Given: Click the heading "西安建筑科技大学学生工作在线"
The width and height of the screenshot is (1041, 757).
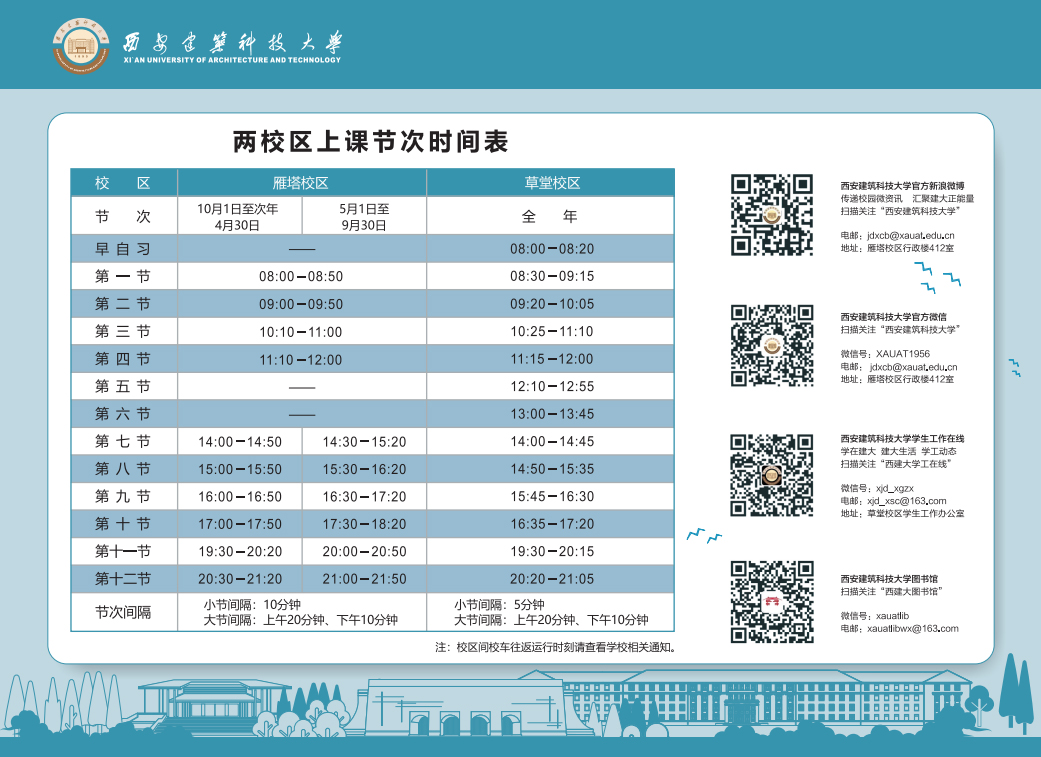Looking at the screenshot, I should (x=902, y=439).
